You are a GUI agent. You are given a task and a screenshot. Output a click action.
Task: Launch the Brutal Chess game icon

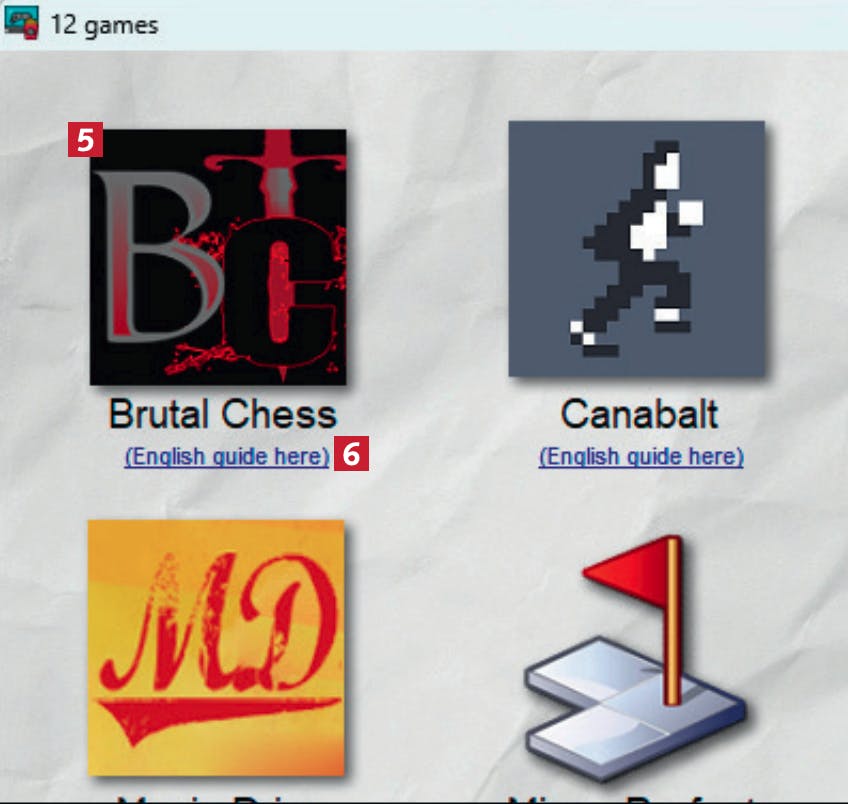point(218,257)
